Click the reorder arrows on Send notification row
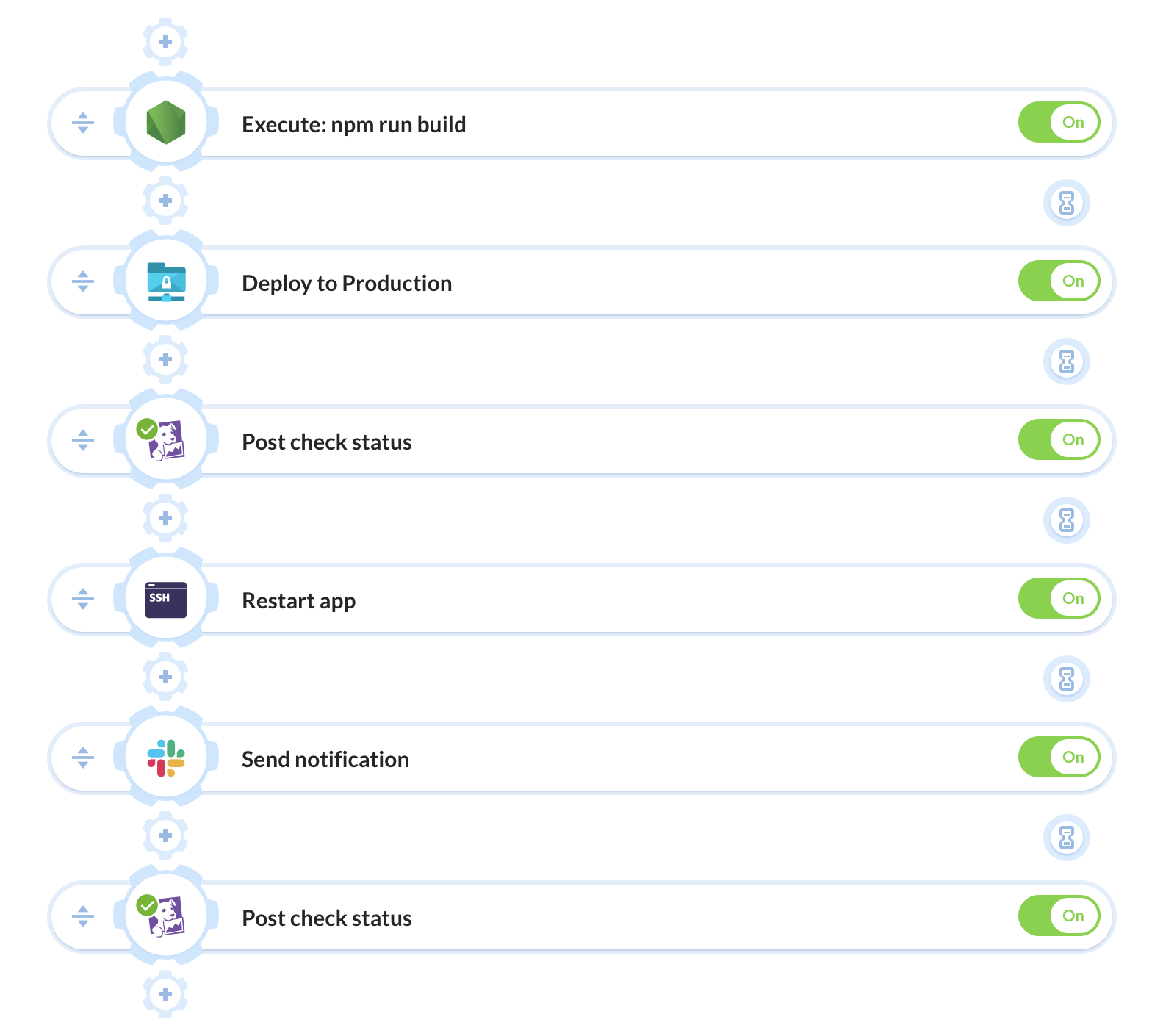Viewport: 1163px width, 1036px height. tap(83, 758)
